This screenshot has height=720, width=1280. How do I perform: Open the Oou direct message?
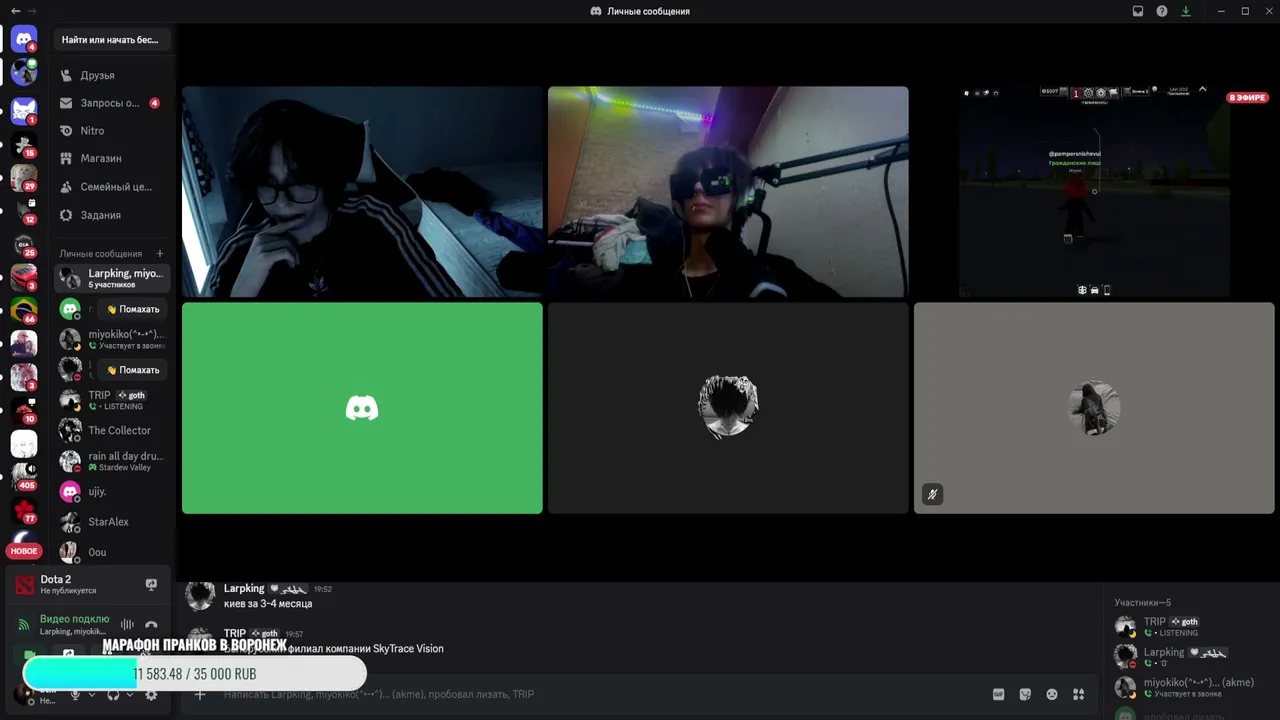[112, 552]
